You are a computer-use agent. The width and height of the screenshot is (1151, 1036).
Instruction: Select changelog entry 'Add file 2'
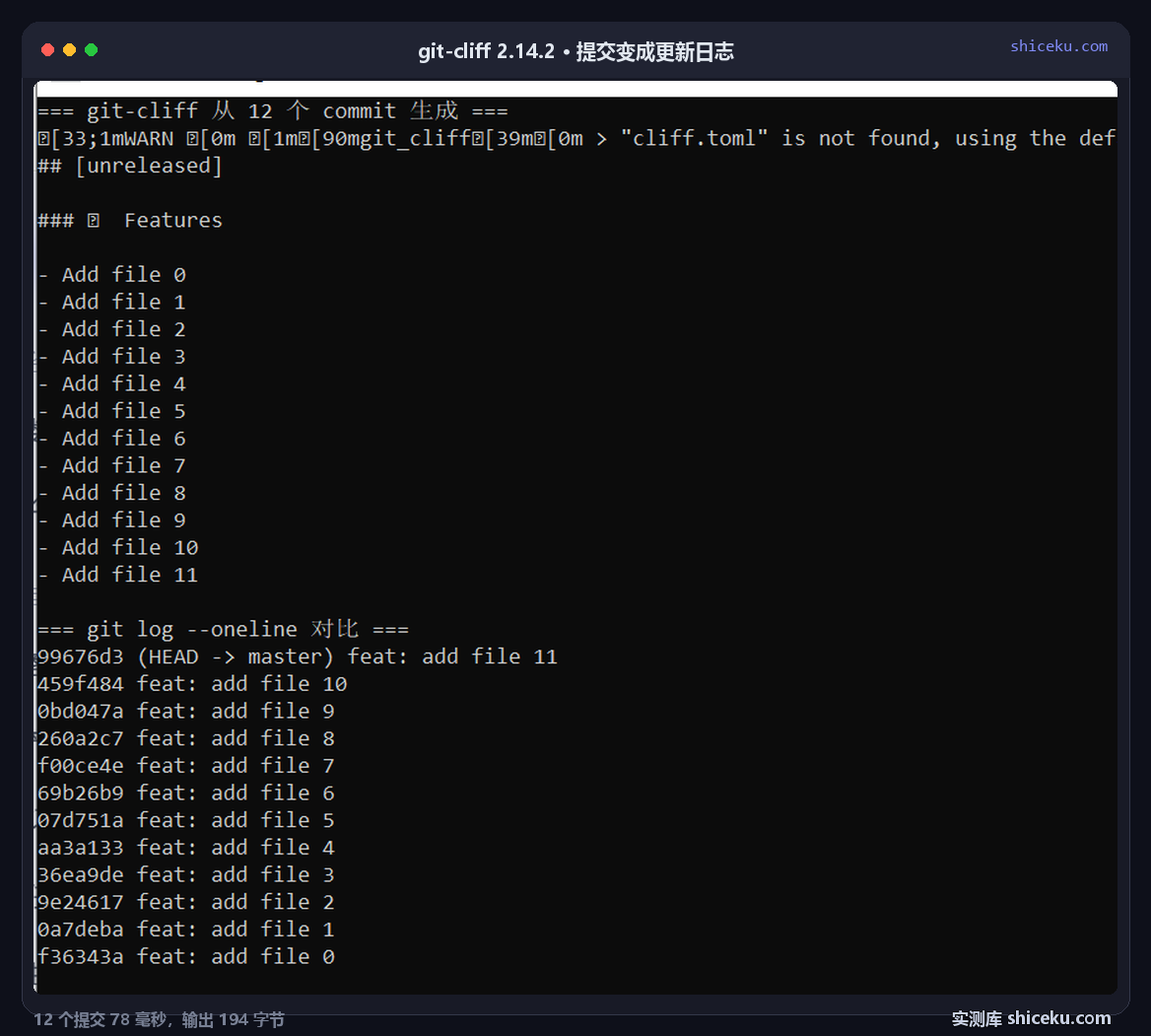click(x=111, y=329)
